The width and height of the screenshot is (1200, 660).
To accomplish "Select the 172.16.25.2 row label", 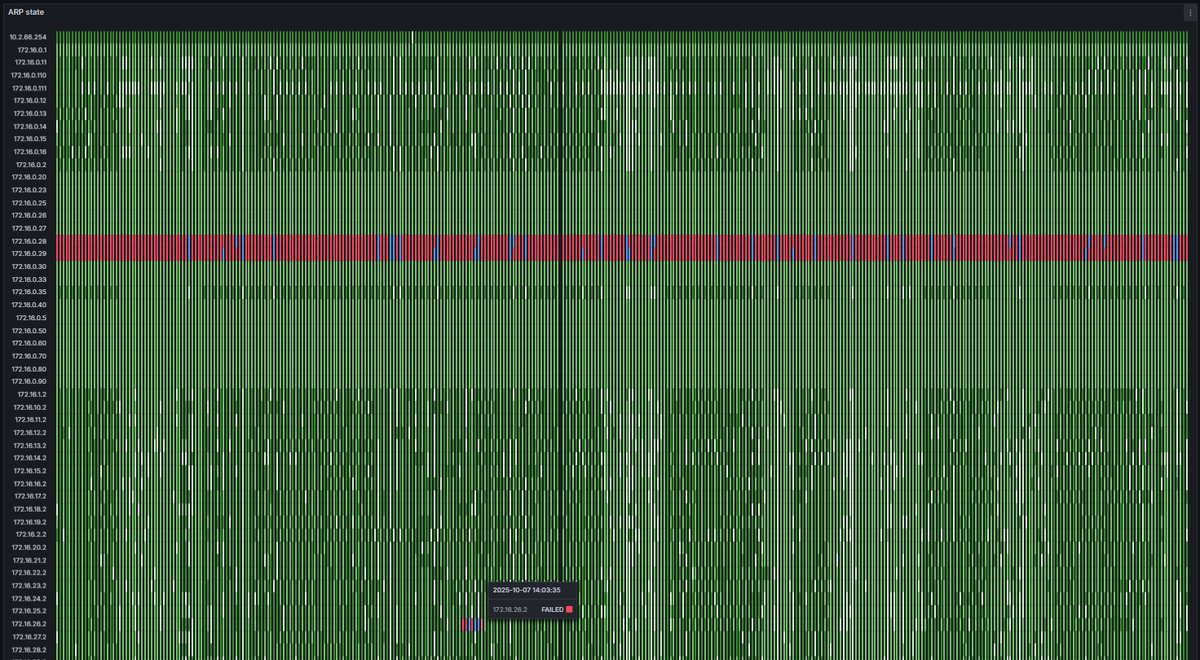I will [x=30, y=611].
